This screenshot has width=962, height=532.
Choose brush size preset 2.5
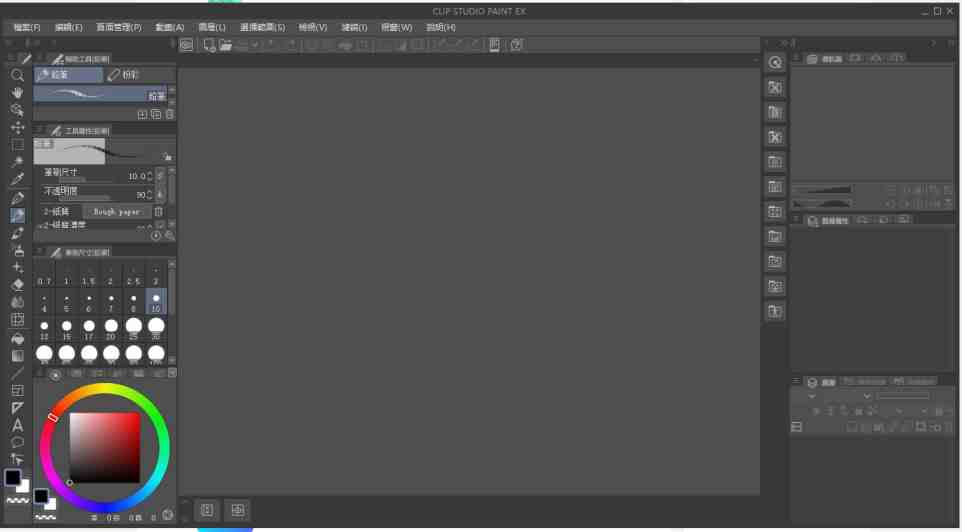click(x=134, y=275)
